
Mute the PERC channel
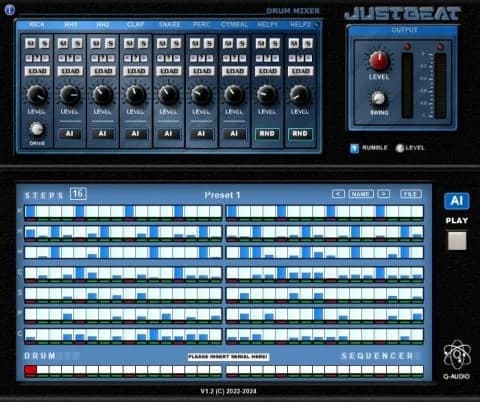coord(195,43)
